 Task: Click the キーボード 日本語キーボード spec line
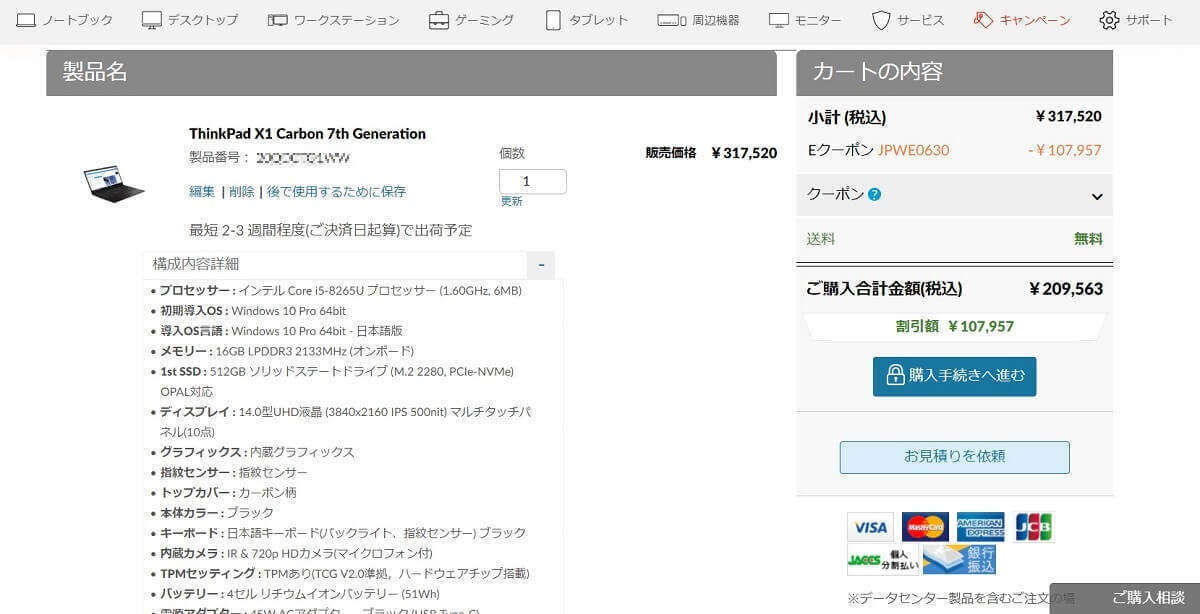tap(342, 533)
